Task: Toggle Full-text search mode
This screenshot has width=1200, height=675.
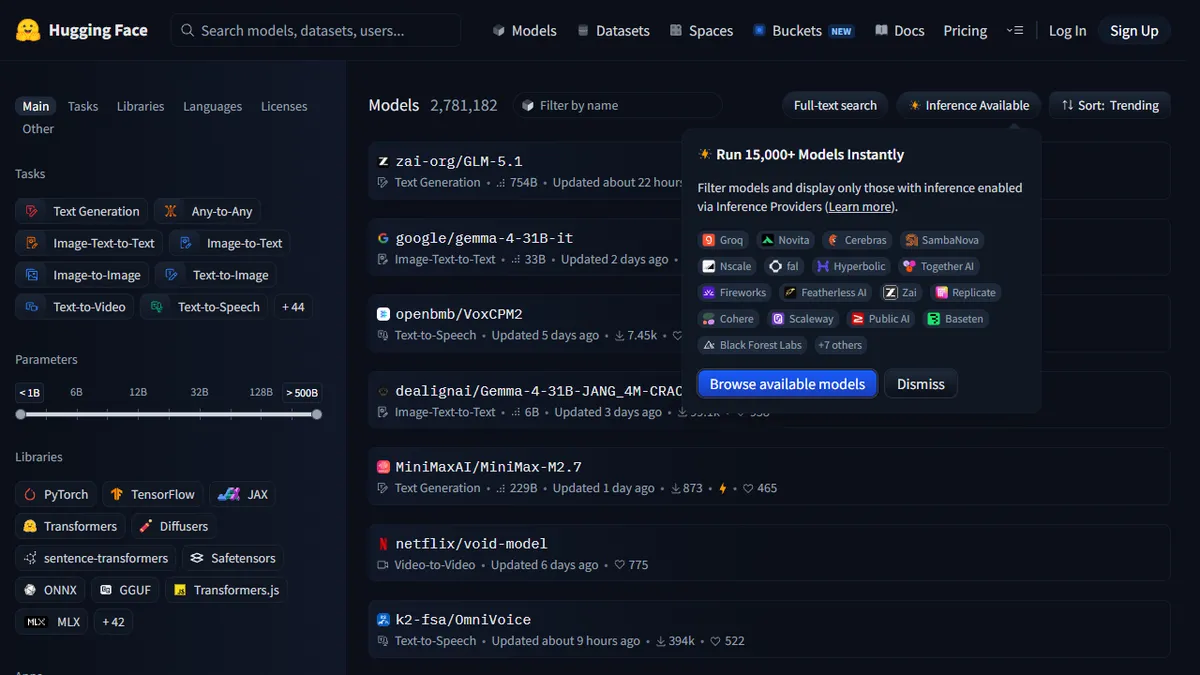Action: coord(835,104)
